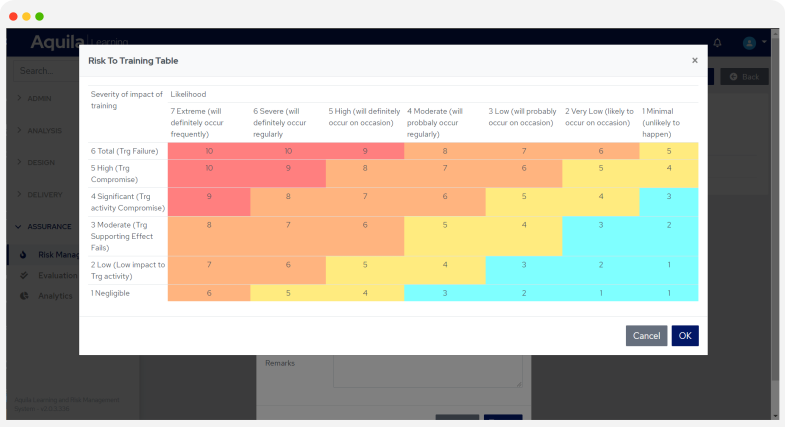Open the user profile avatar menu
The width and height of the screenshot is (785, 427).
click(x=749, y=43)
